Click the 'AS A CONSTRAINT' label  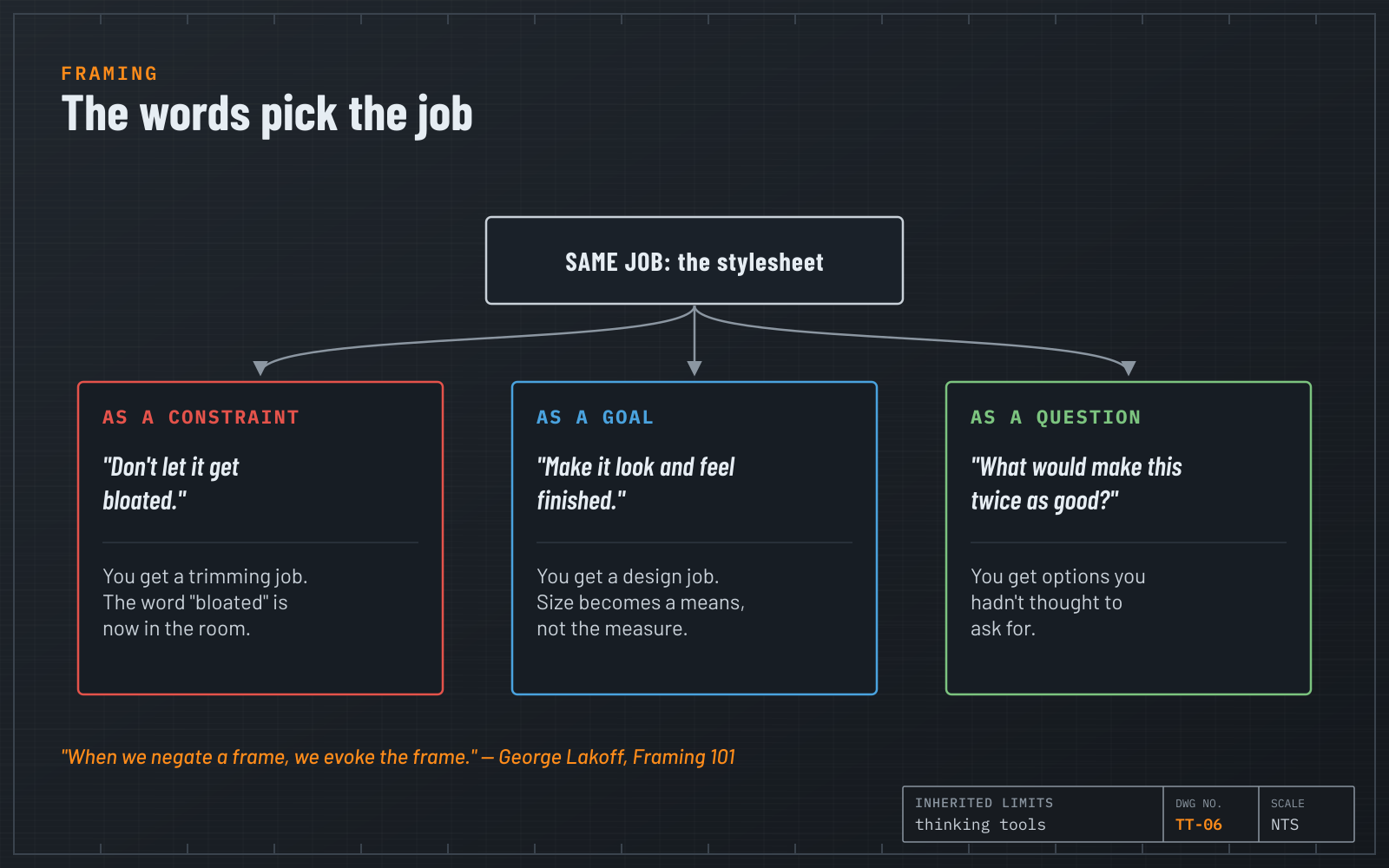201,418
